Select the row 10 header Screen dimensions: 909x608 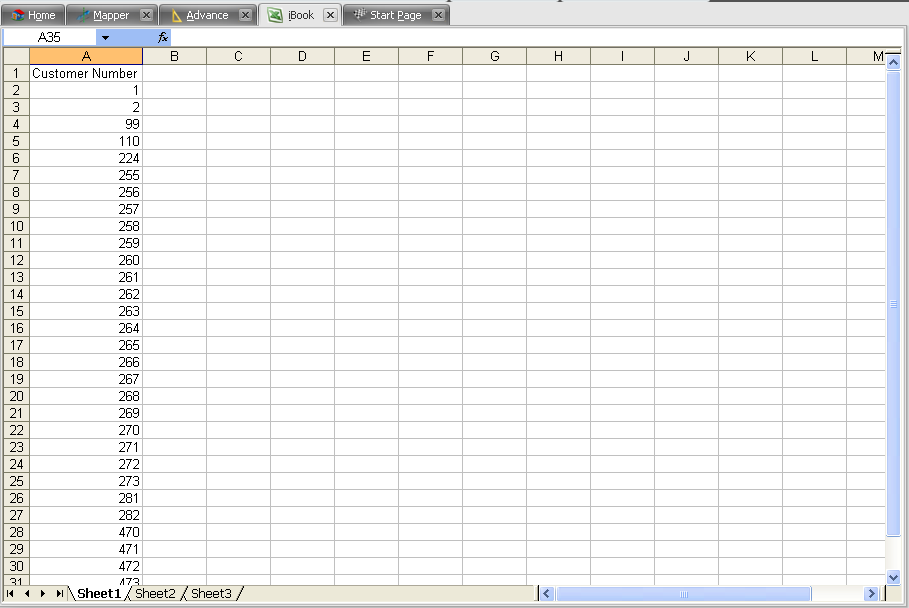click(16, 226)
